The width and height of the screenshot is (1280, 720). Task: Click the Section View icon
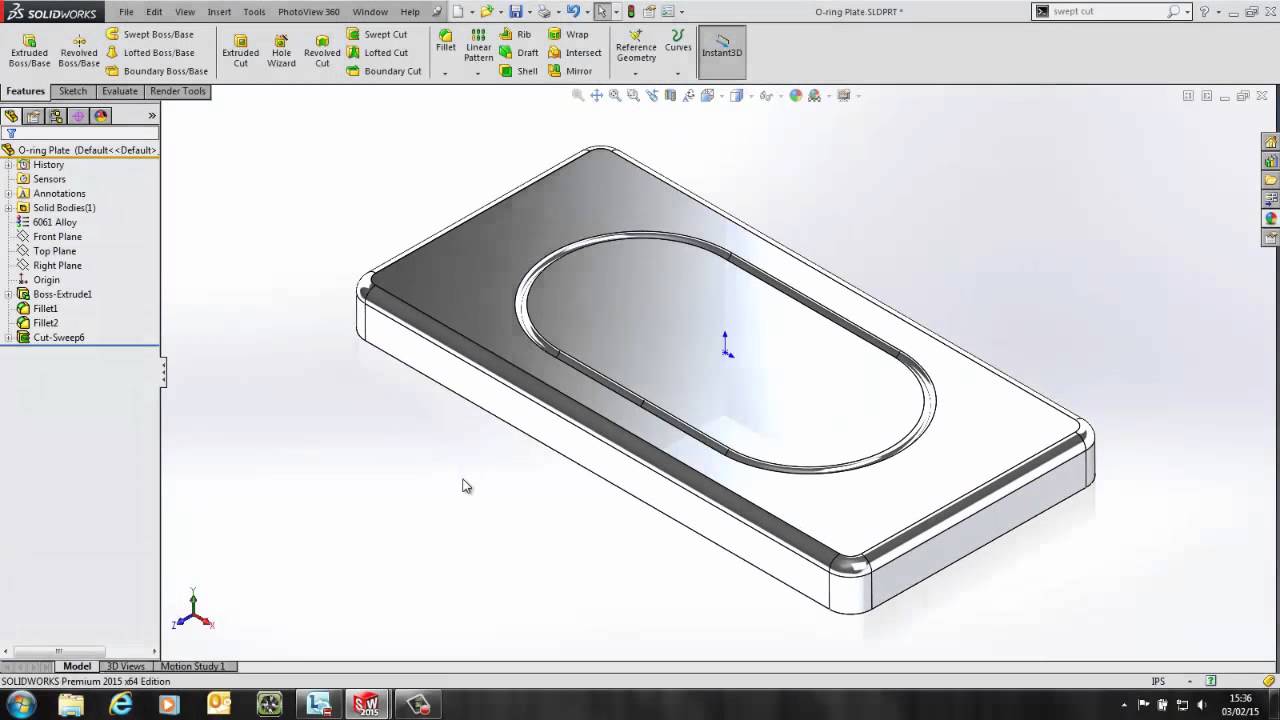tap(670, 95)
